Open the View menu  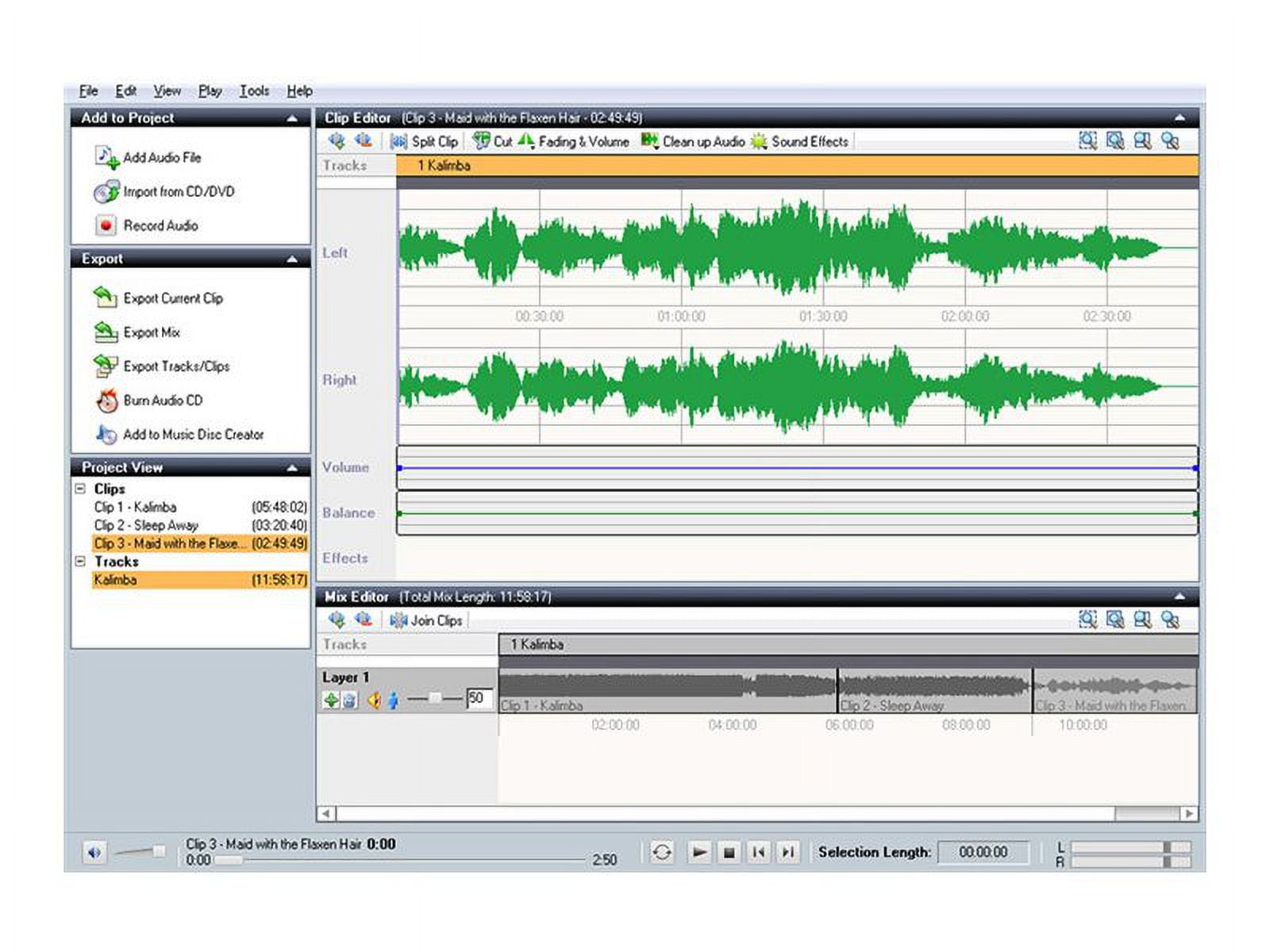167,91
